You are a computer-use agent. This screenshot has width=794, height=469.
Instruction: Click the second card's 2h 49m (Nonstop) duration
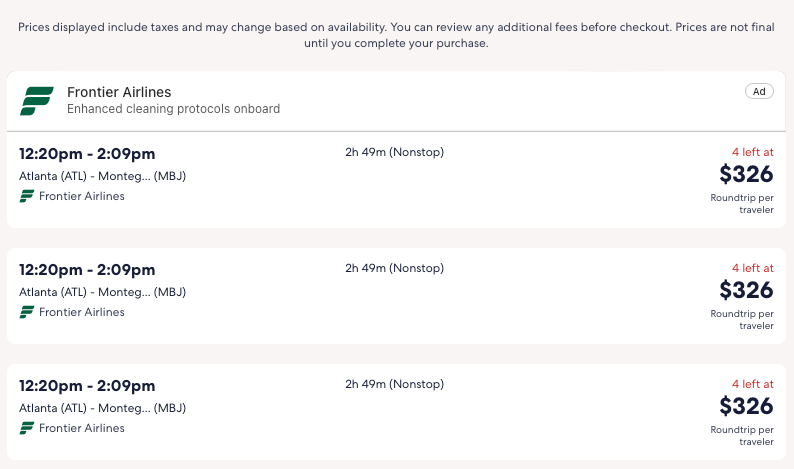(x=394, y=268)
